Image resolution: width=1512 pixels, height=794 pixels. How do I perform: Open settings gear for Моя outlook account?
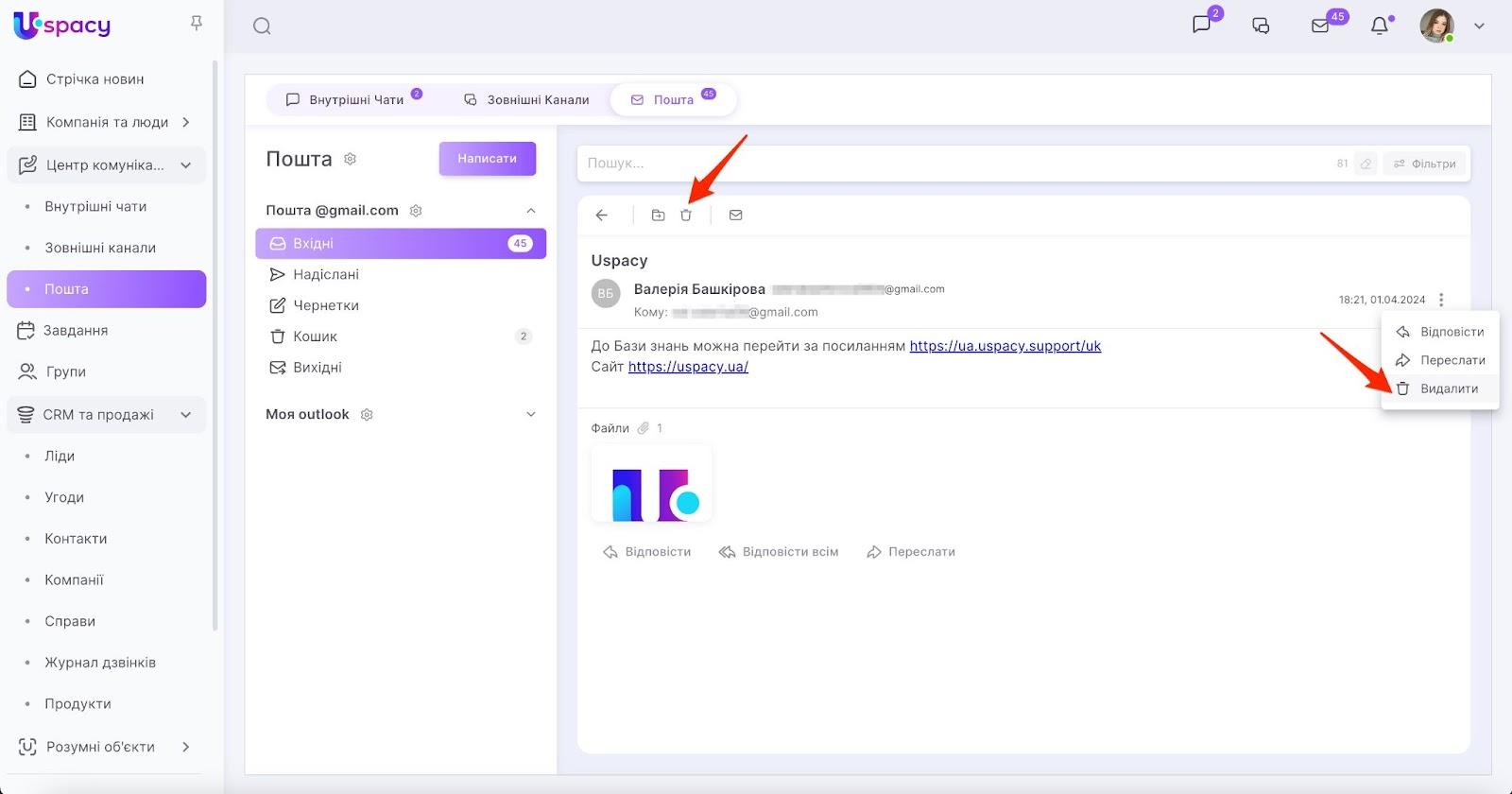[367, 415]
